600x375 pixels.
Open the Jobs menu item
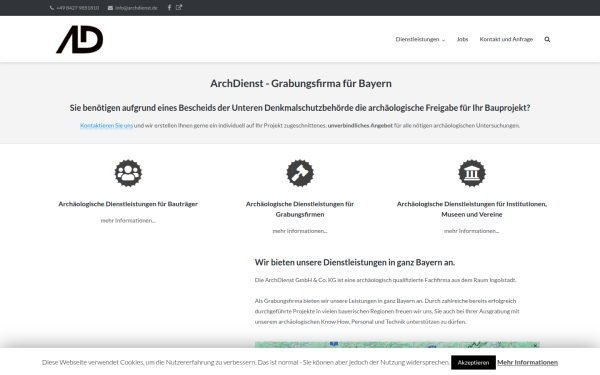click(x=462, y=39)
